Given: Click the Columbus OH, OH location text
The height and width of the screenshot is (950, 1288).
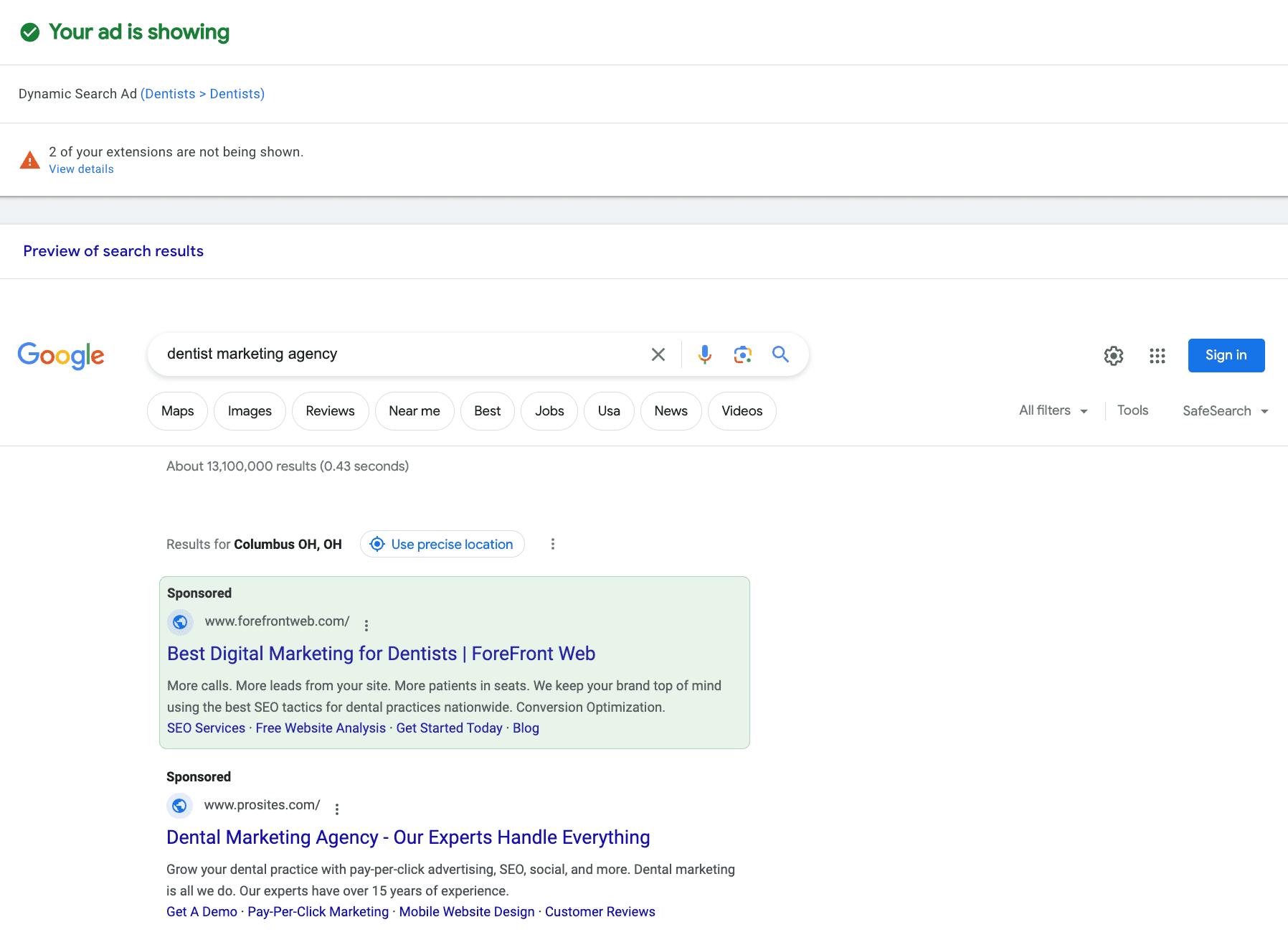Looking at the screenshot, I should (288, 545).
